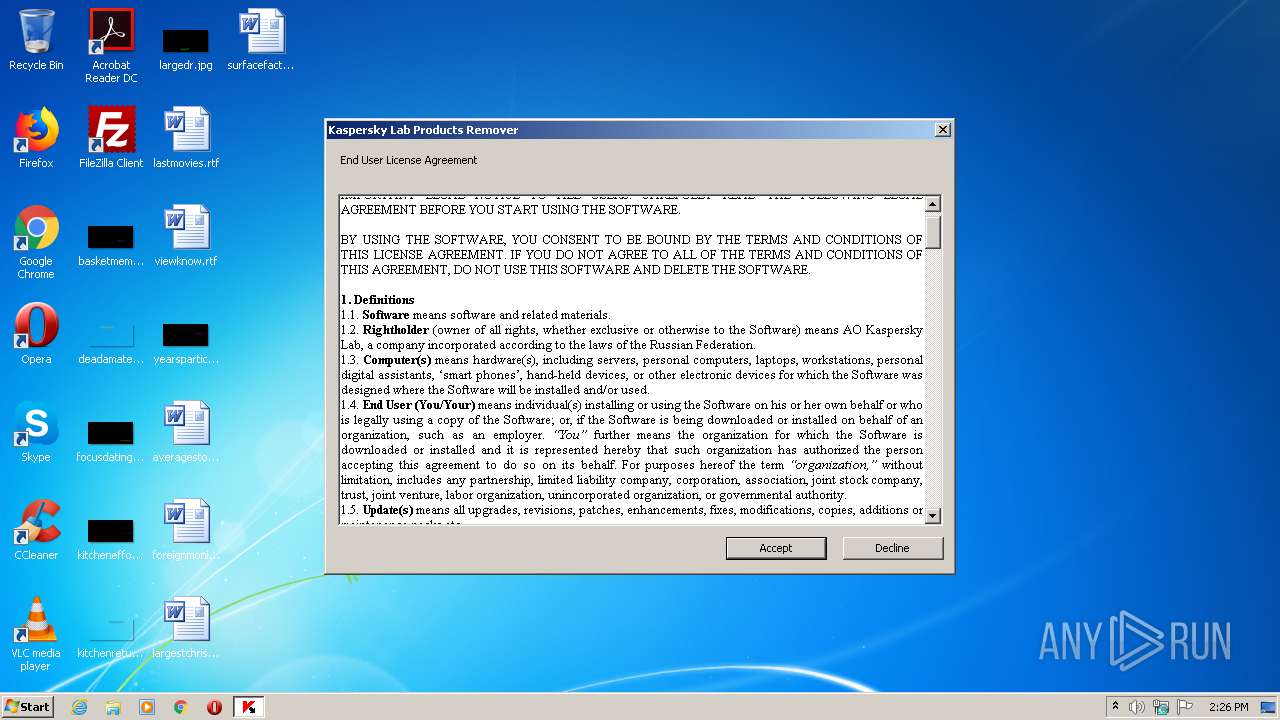Viewport: 1280px width, 720px height.
Task: Click the 2:26 PM system clock
Action: point(1228,707)
